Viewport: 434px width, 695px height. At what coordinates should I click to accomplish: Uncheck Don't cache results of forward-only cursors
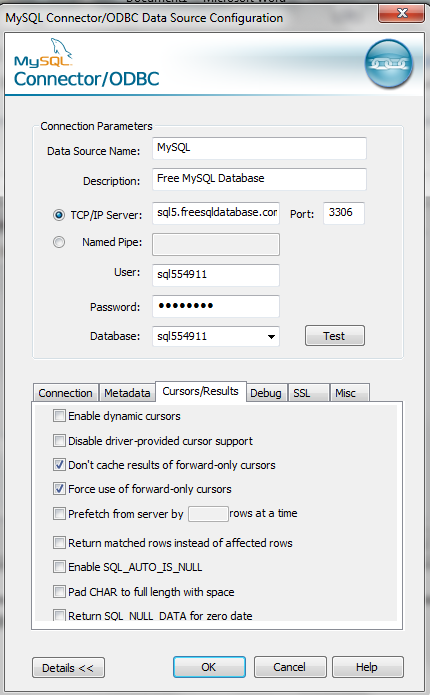point(59,465)
